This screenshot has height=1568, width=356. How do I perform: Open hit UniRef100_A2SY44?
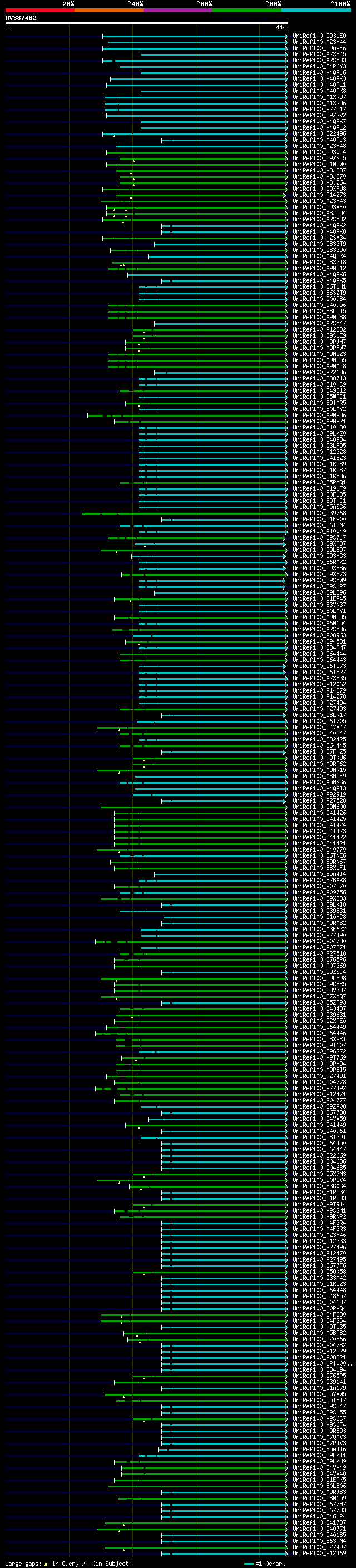tap(319, 42)
